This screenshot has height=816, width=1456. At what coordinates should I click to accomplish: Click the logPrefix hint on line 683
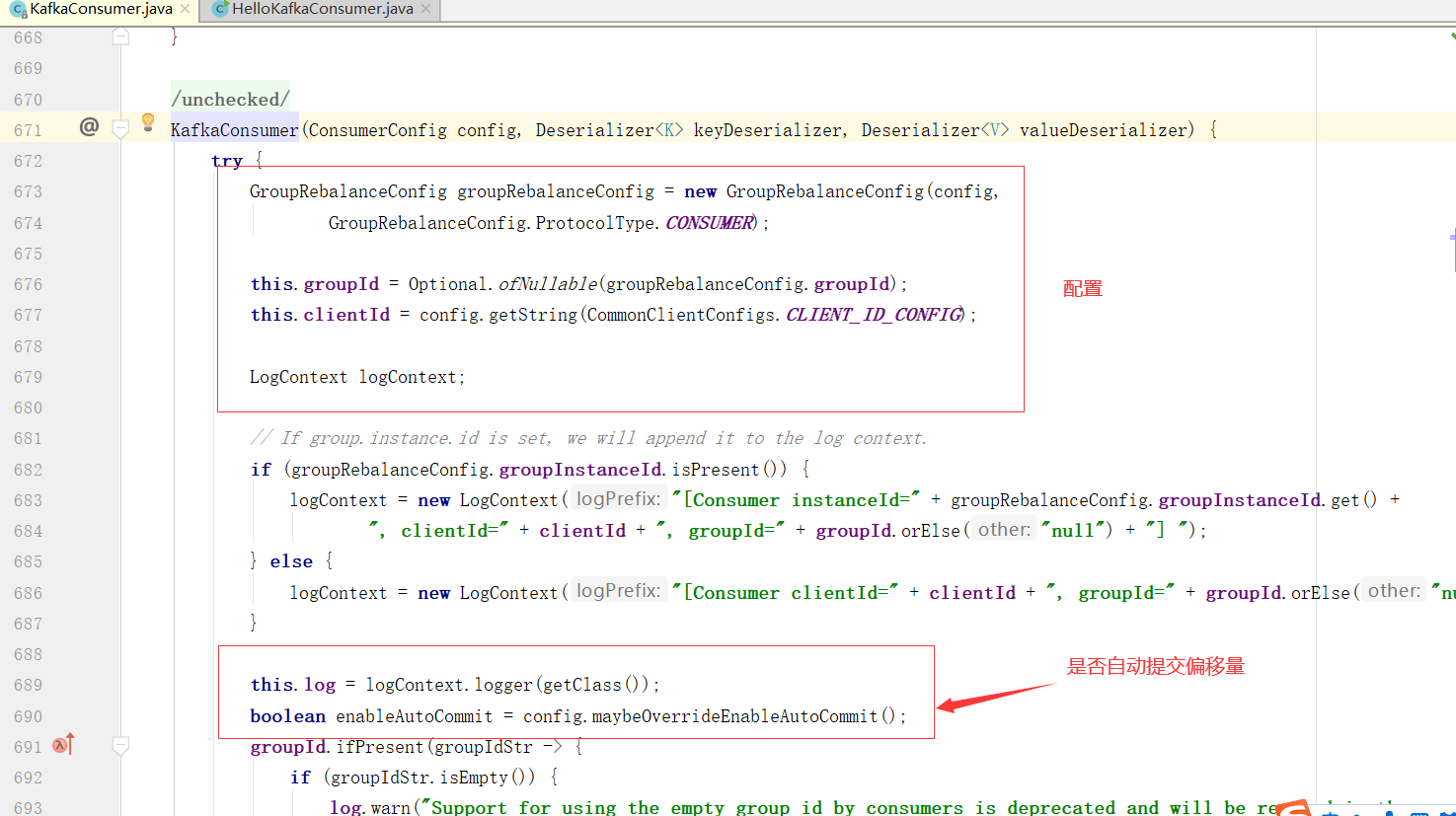[x=618, y=499]
